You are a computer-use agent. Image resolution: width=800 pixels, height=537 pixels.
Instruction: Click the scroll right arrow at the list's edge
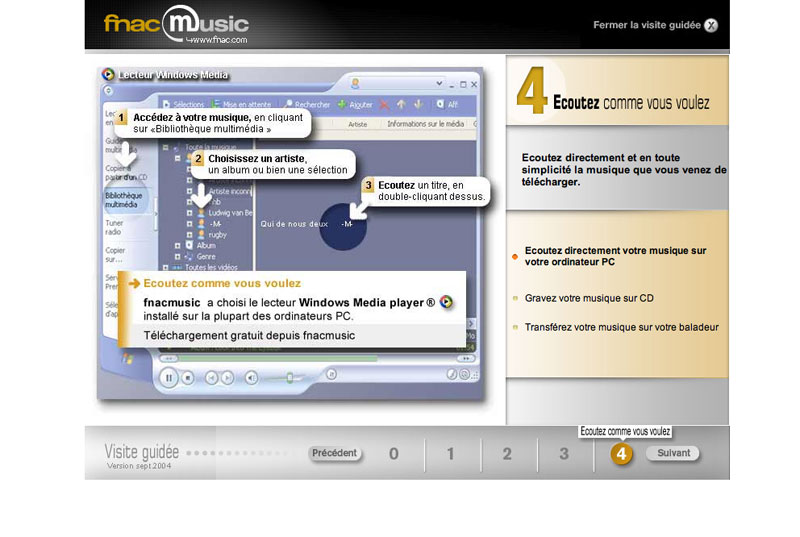pyautogui.click(x=471, y=323)
